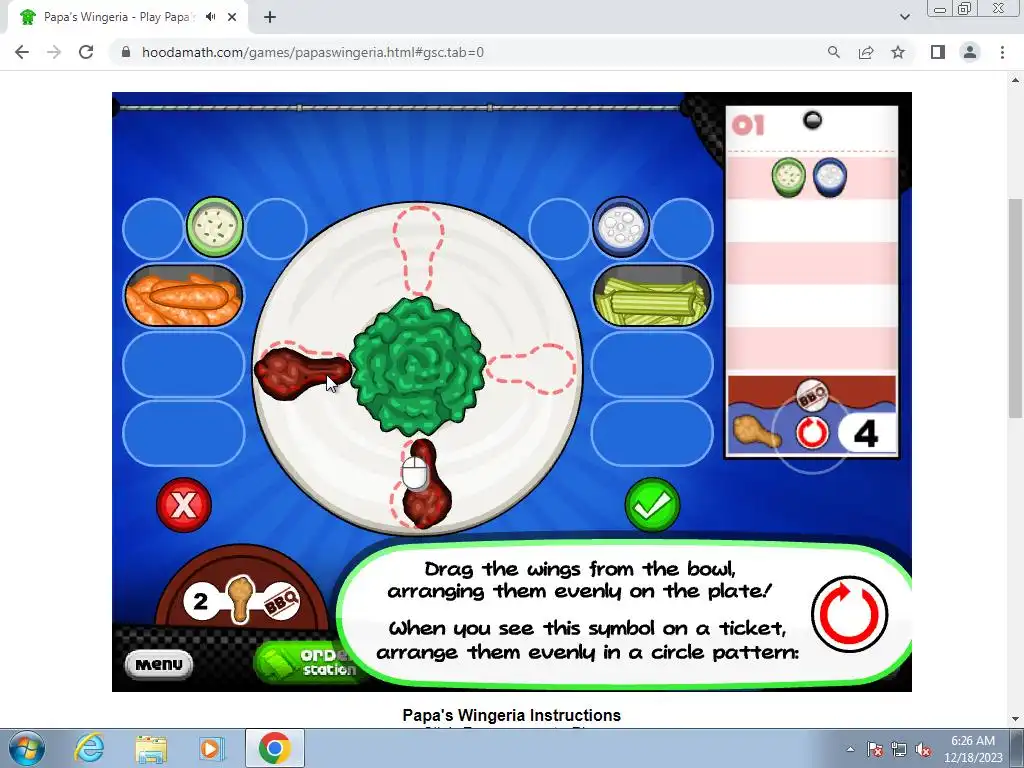Screen dimensions: 1024x768
Task: Click the network tray icon
Action: (x=899, y=749)
